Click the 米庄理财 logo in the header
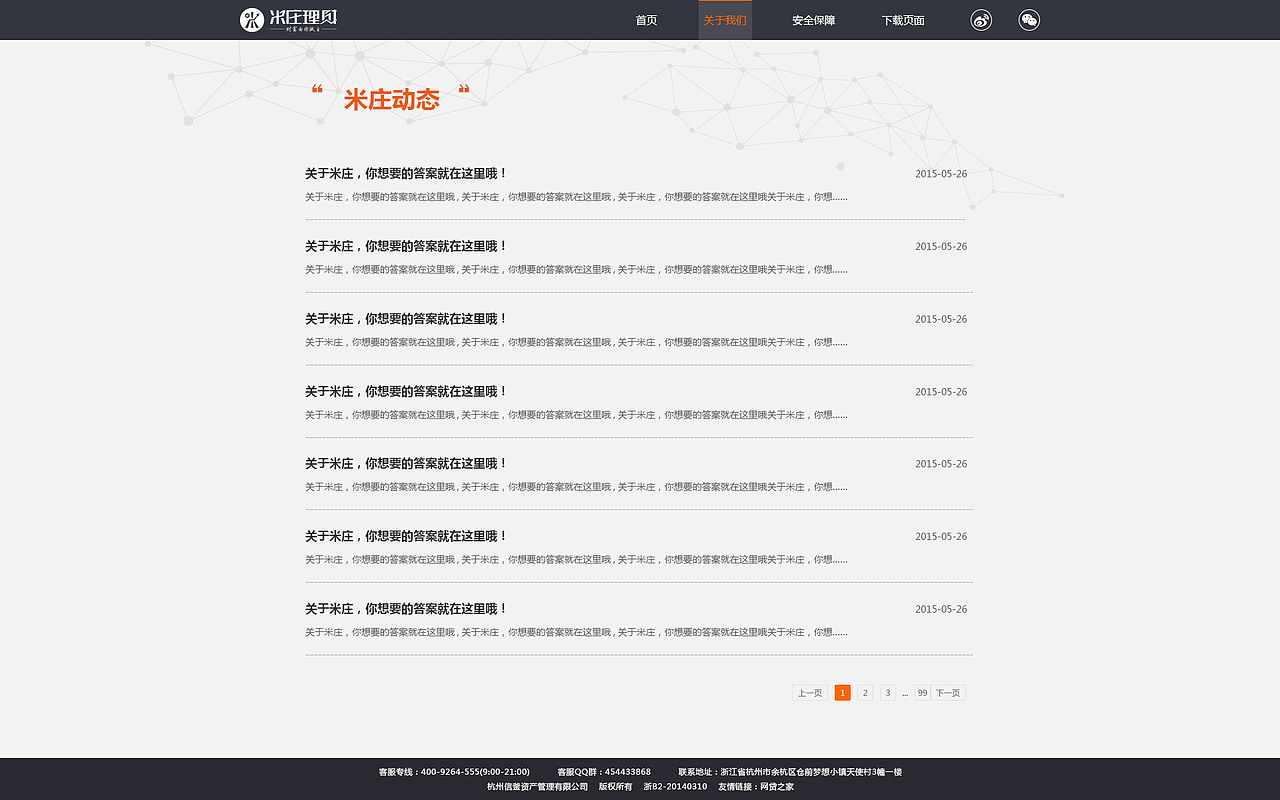 point(288,20)
